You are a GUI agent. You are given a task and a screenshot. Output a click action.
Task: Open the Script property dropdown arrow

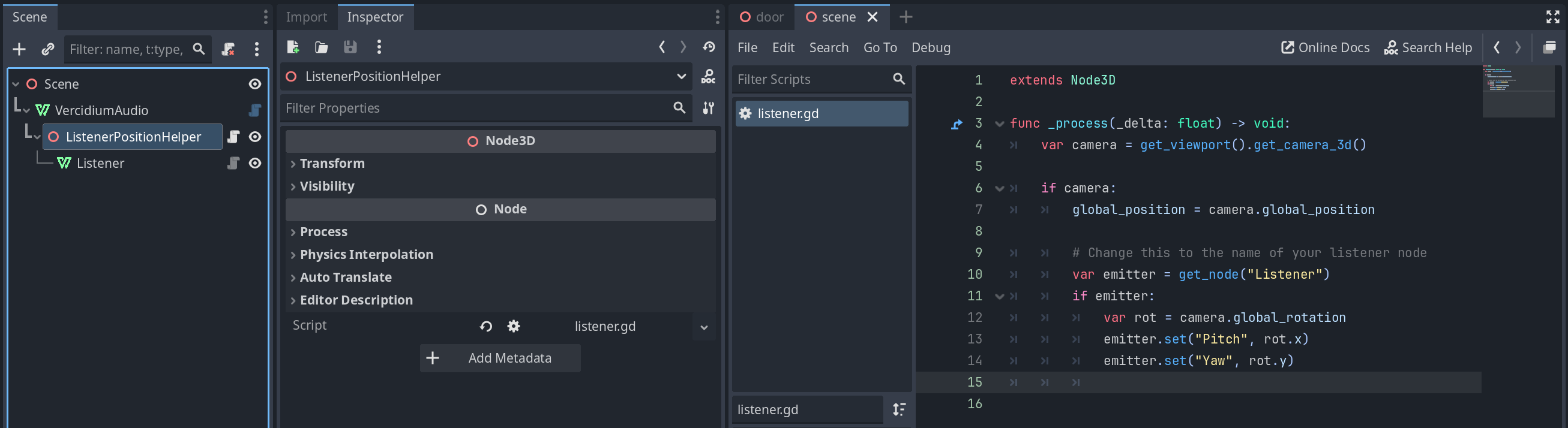pyautogui.click(x=704, y=327)
